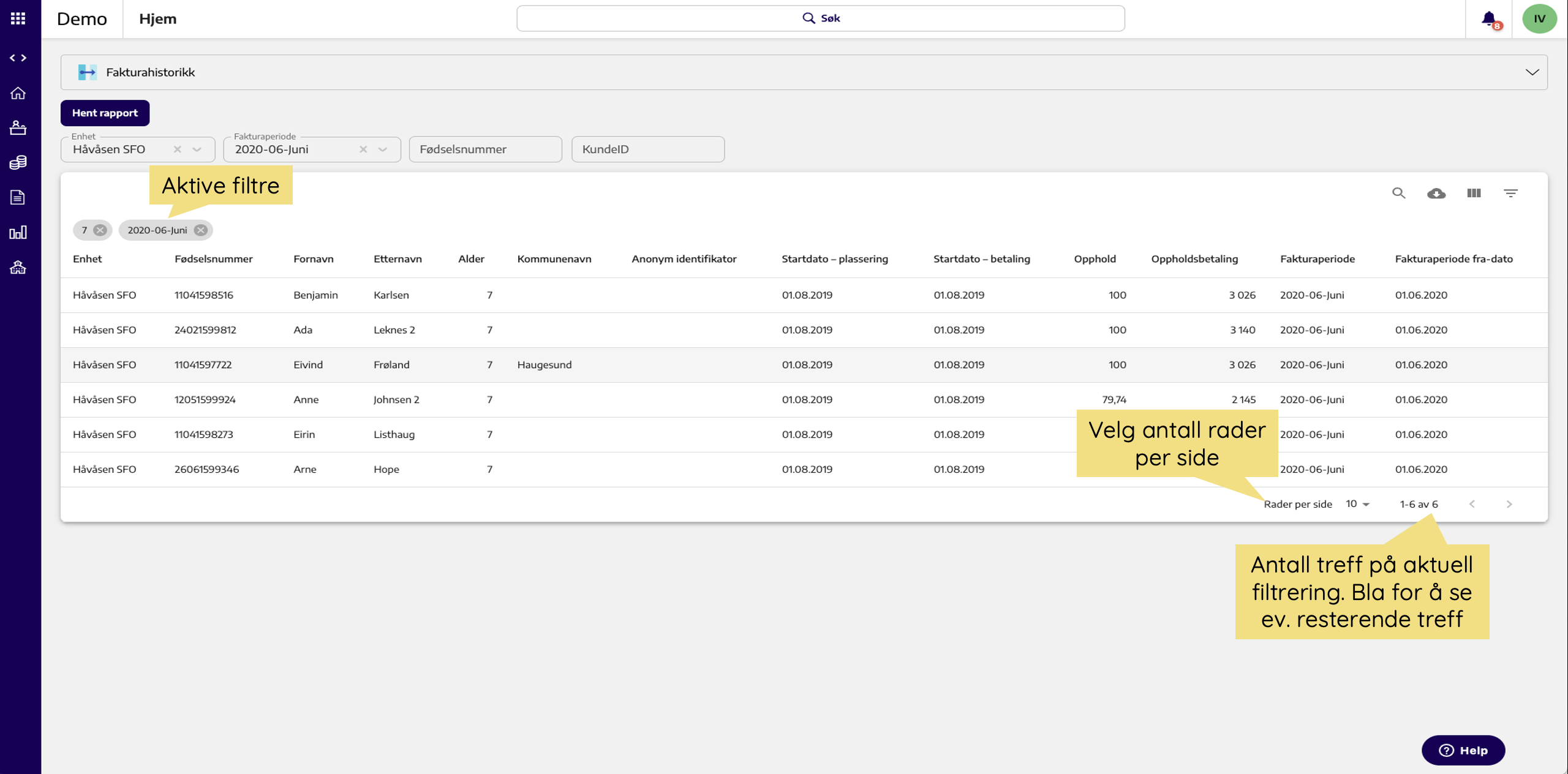The height and width of the screenshot is (774, 1568).
Task: Click the Frøland etternavn cell
Action: [391, 364]
